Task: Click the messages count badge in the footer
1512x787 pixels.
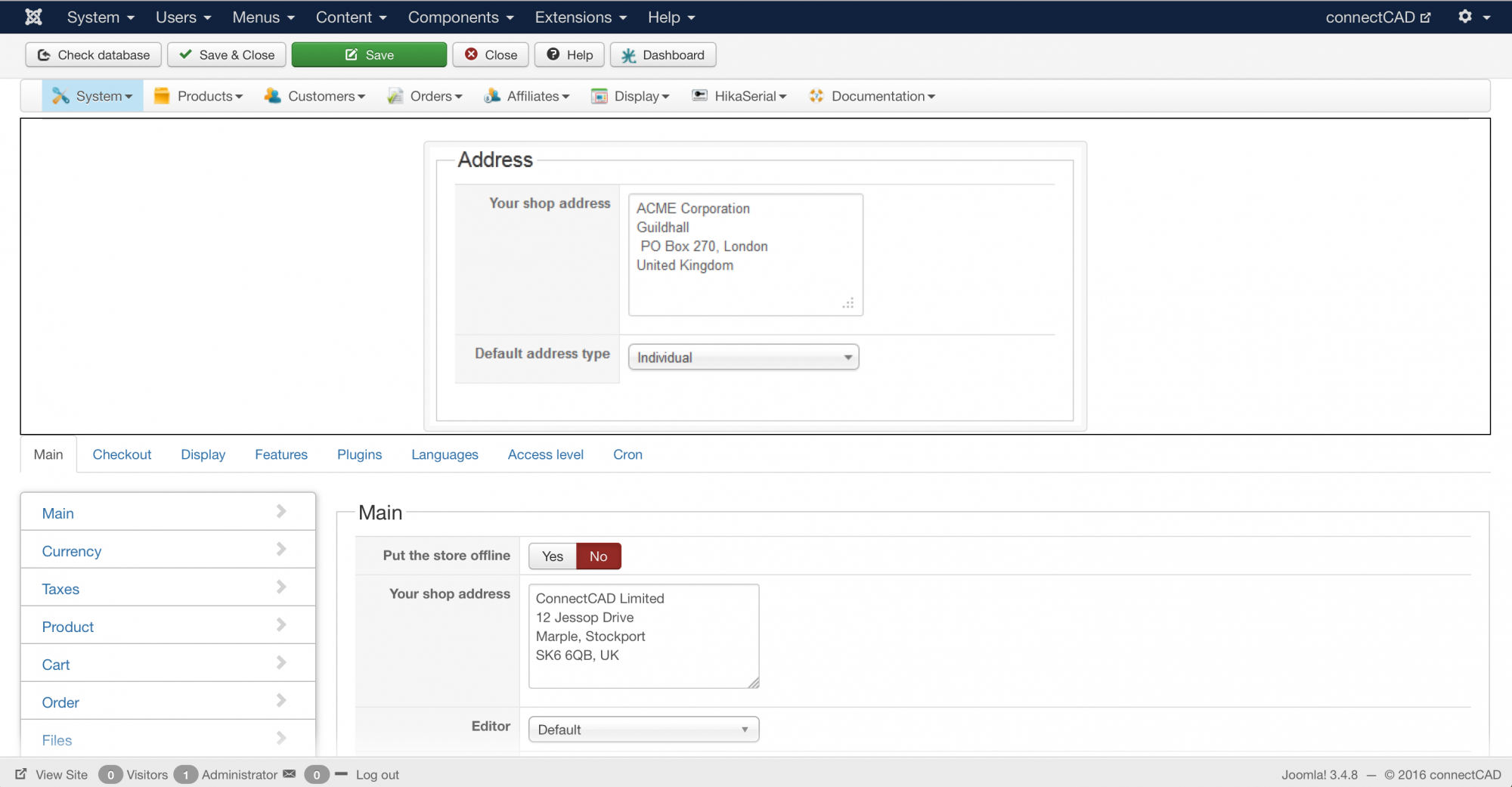Action: [317, 775]
